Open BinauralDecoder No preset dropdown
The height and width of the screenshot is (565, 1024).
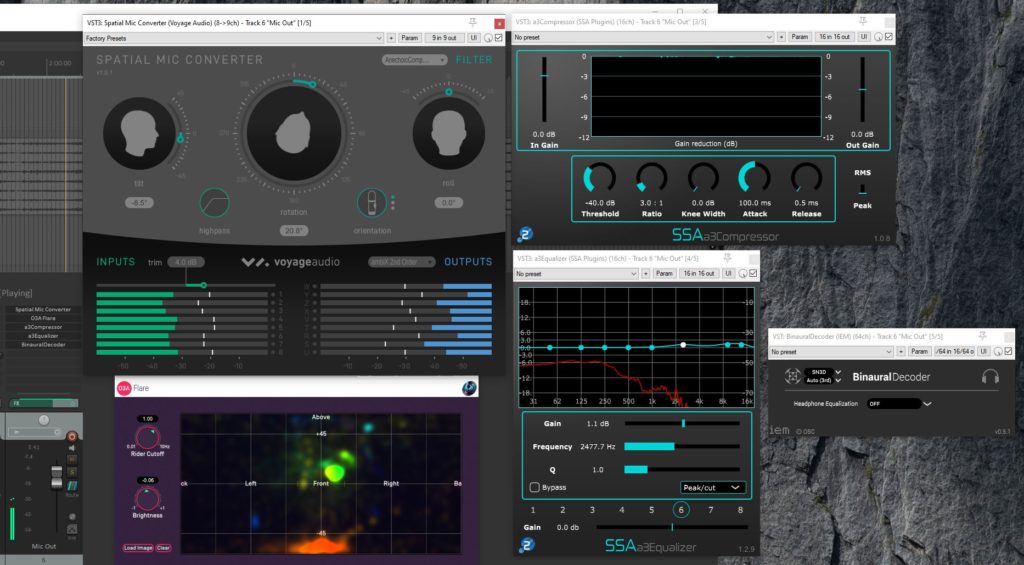(831, 351)
